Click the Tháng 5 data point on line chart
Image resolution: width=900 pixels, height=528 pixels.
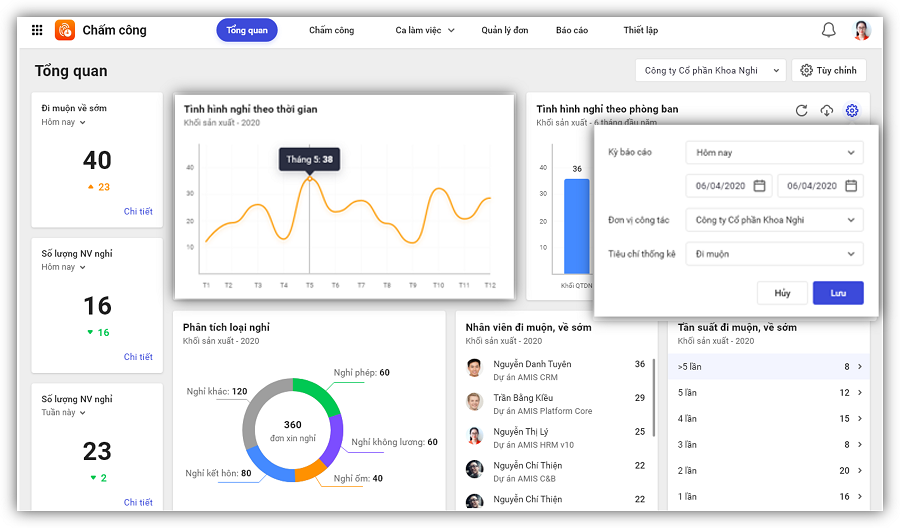pyautogui.click(x=309, y=178)
